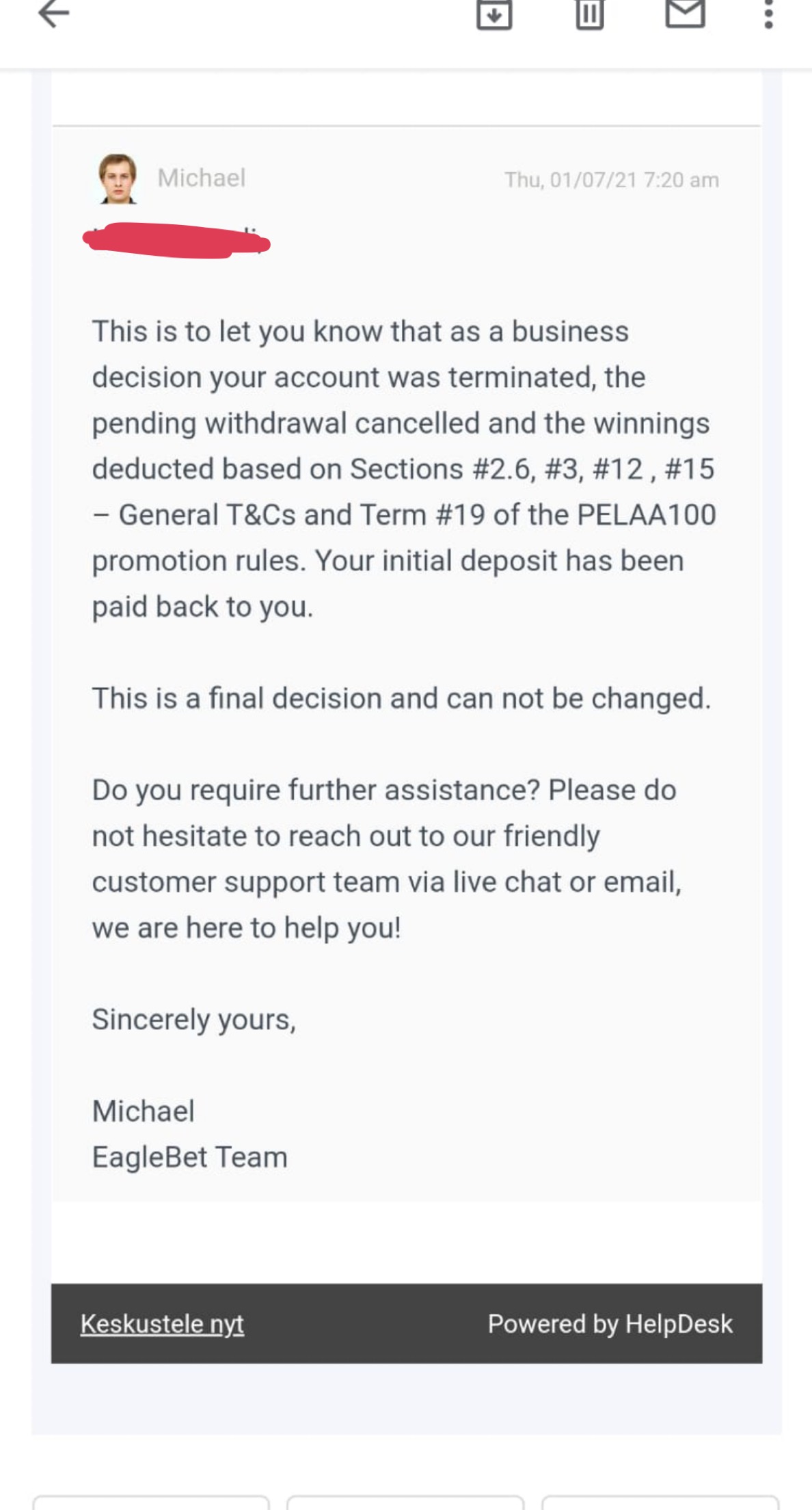Tap the red redacted greeting line

[x=176, y=241]
